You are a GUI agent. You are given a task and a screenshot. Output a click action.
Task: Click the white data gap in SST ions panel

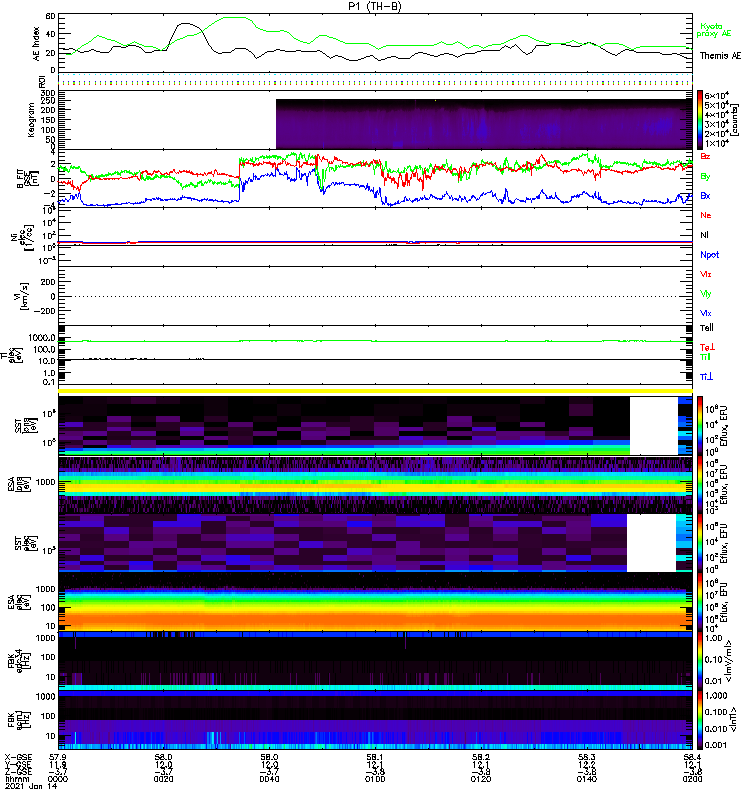tap(654, 426)
